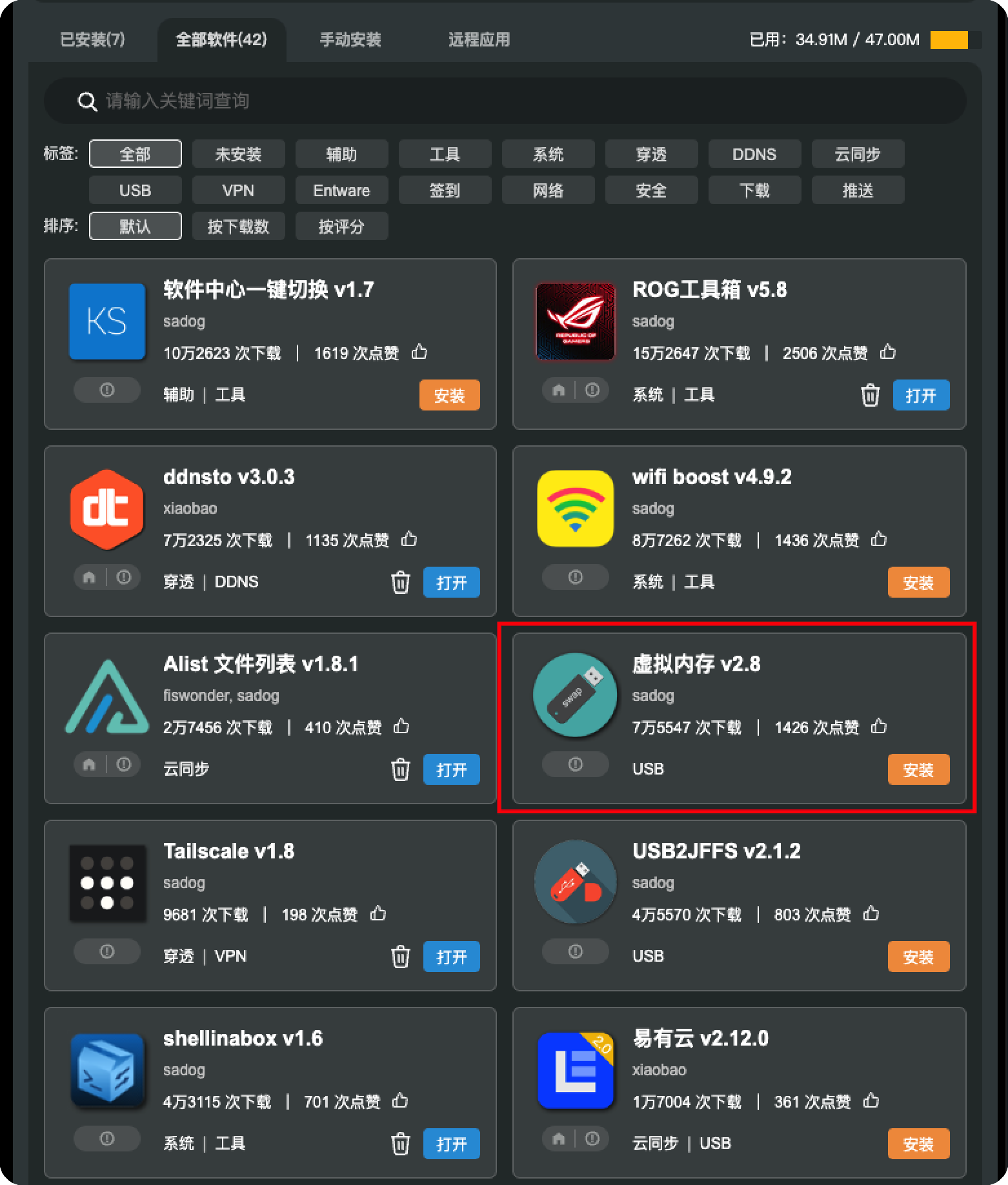
Task: Show info for shellinabox
Action: (107, 1139)
